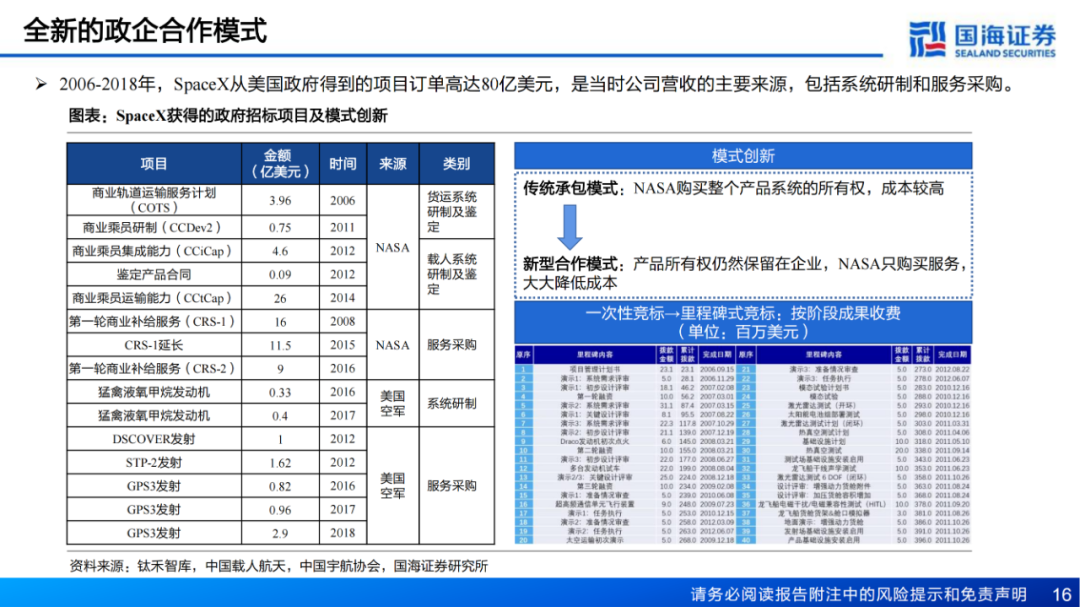Click the amount 0.82 for GPS3发射
1080x607 pixels.
click(x=280, y=486)
